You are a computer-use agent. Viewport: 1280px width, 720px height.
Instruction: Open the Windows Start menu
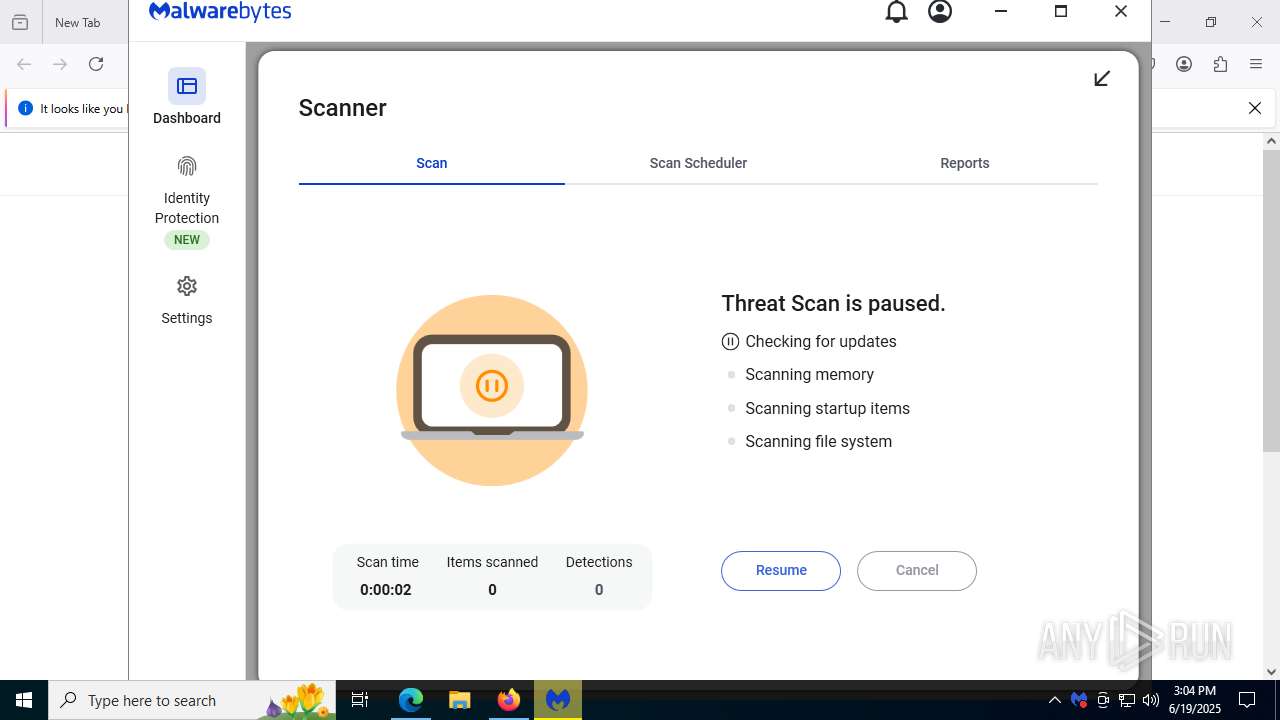point(24,700)
